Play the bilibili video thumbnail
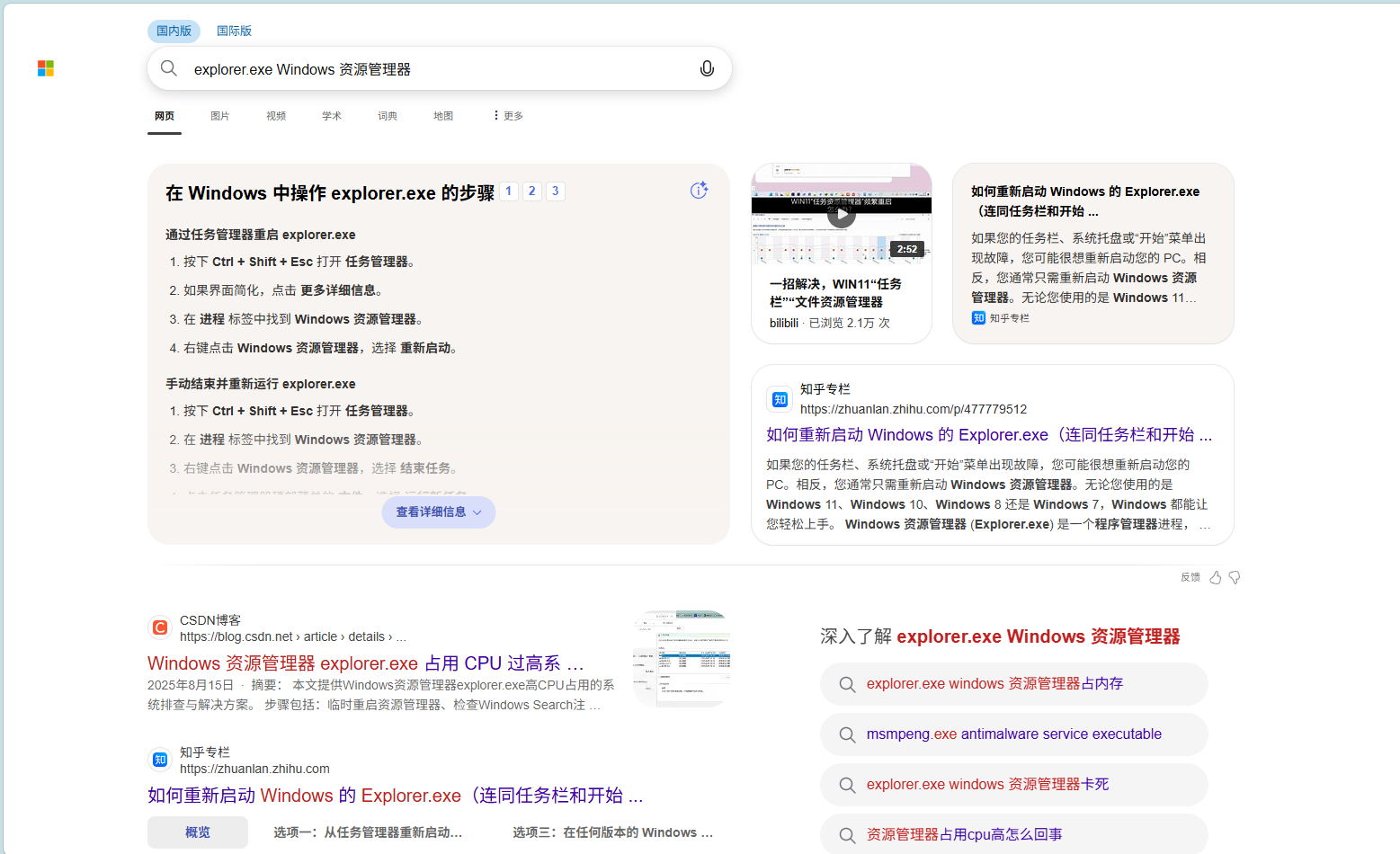The height and width of the screenshot is (854, 1400). pyautogui.click(x=842, y=214)
